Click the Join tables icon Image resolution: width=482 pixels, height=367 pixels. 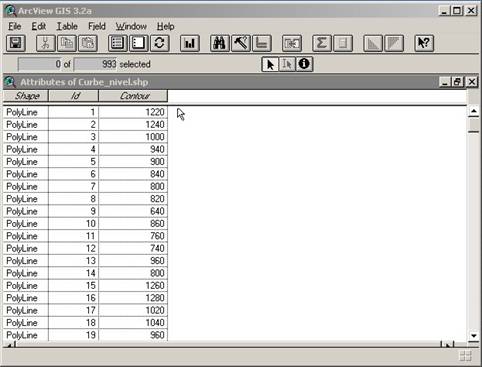tap(292, 43)
